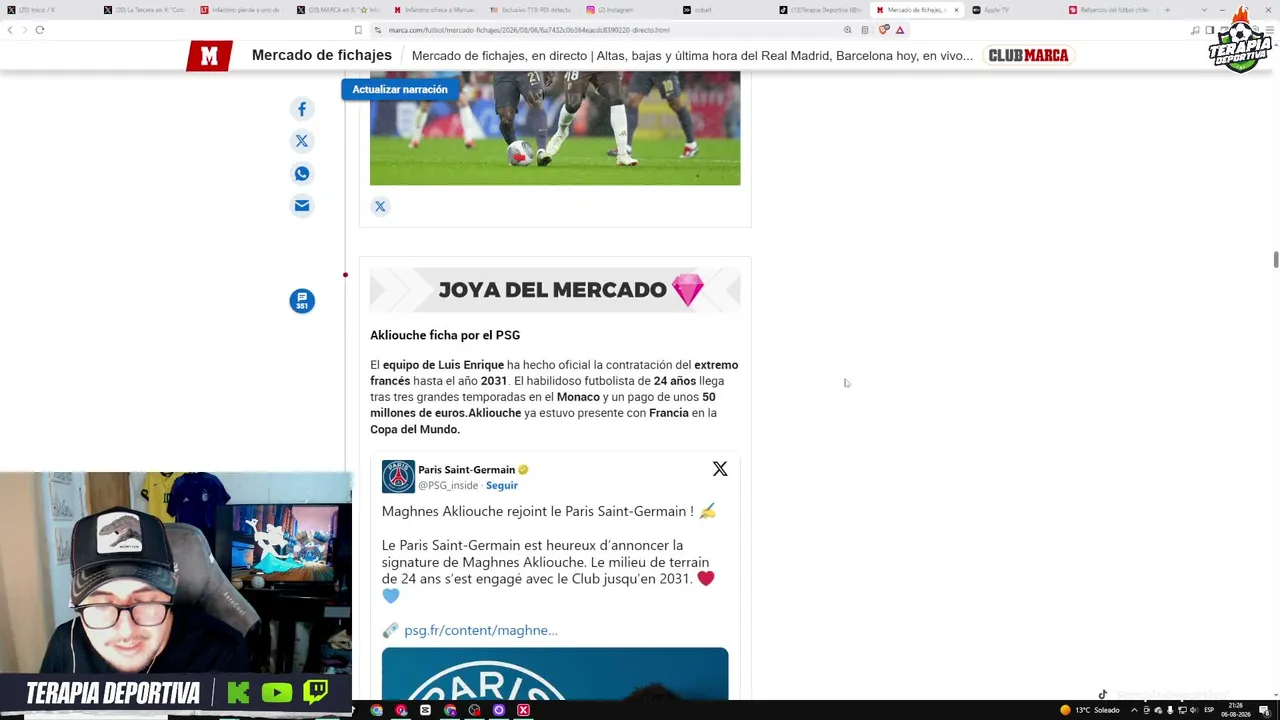Screen dimensions: 1280x720
Task: Open the @PSG_inside handle link
Action: pos(448,486)
